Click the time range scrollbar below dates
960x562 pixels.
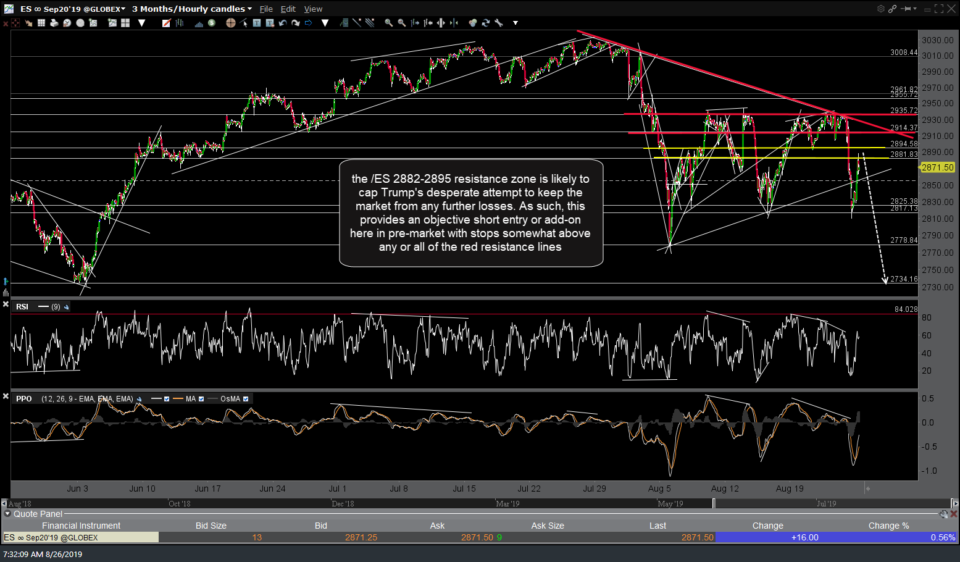pos(479,503)
